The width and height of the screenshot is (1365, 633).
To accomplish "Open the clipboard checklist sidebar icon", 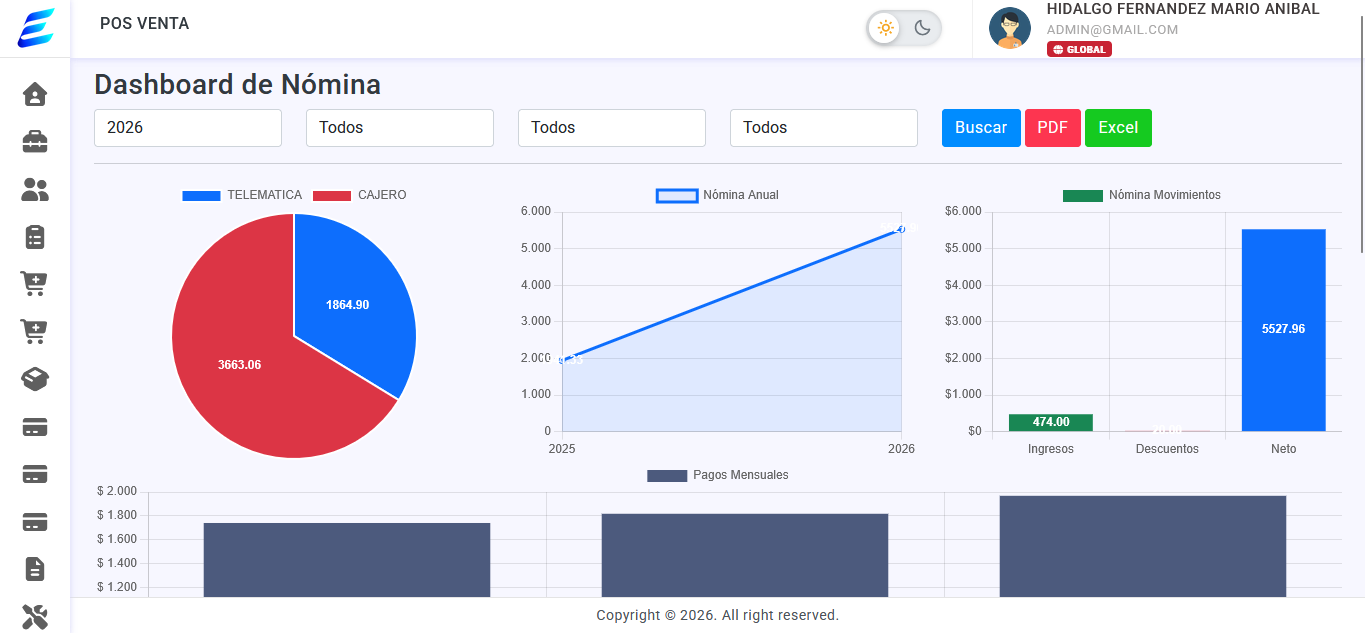I will [x=35, y=237].
